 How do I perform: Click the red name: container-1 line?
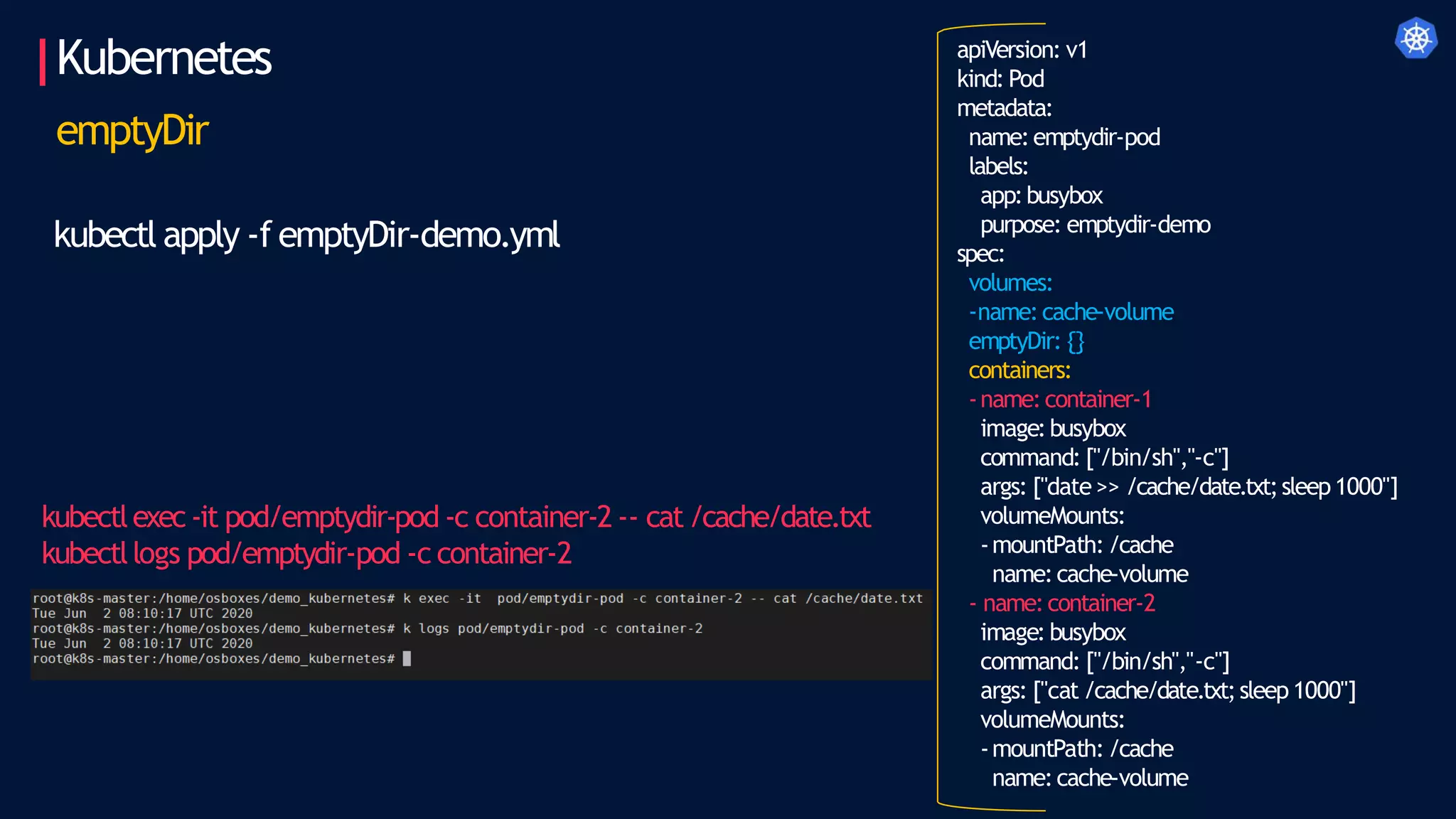(x=1060, y=400)
